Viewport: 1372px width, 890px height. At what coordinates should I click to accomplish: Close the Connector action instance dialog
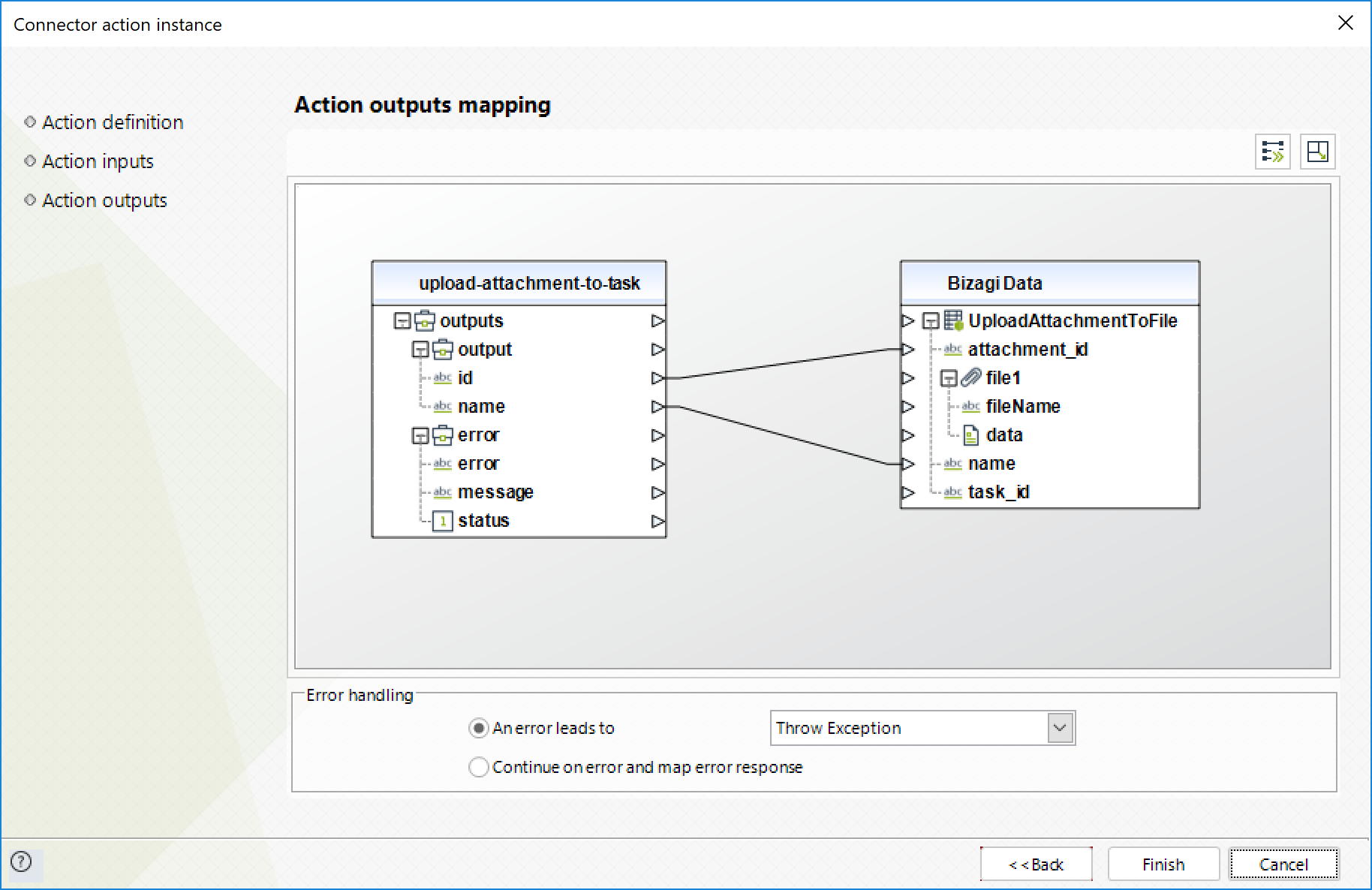coord(1345,23)
